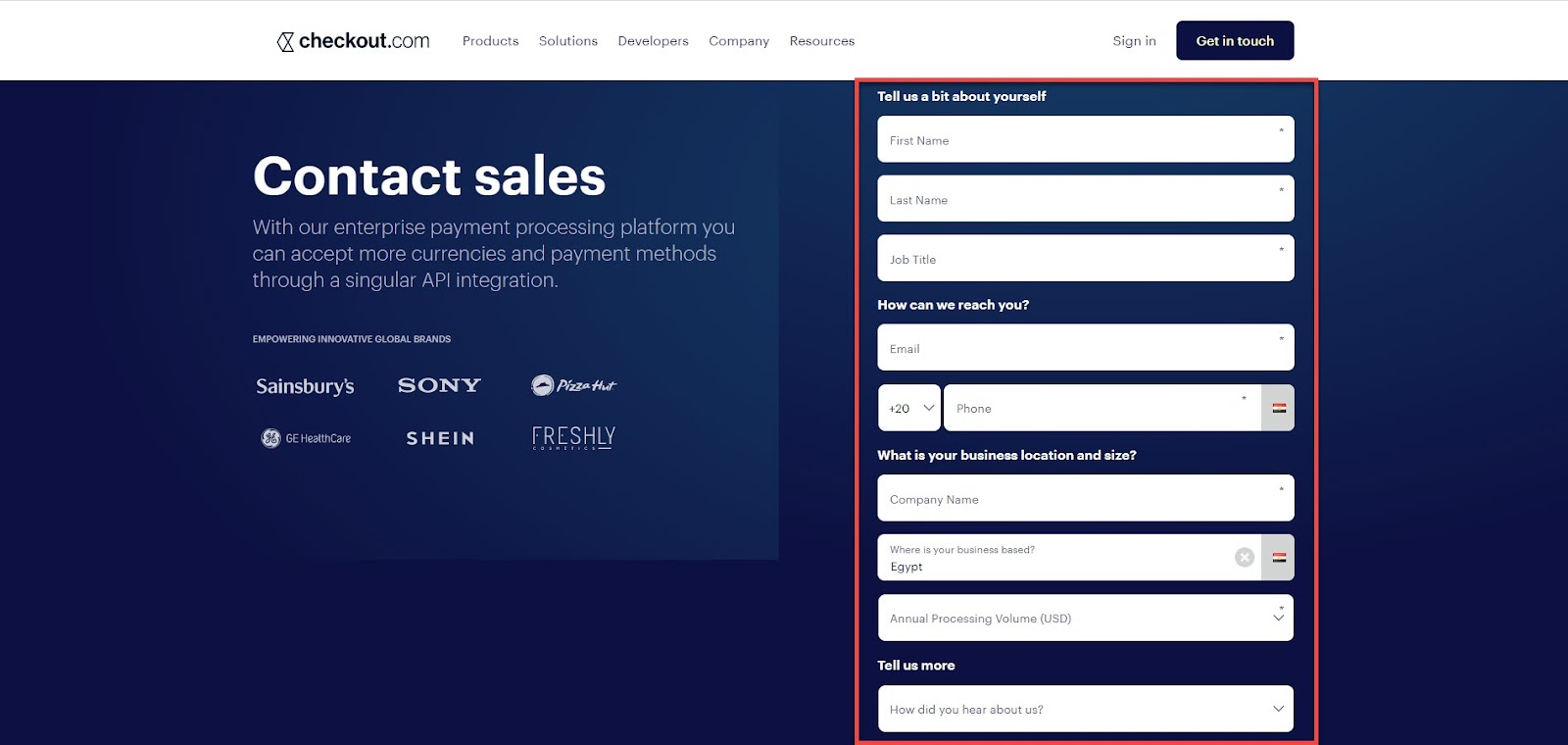Click into the Email input field
This screenshot has height=745, width=1568.
point(1086,347)
